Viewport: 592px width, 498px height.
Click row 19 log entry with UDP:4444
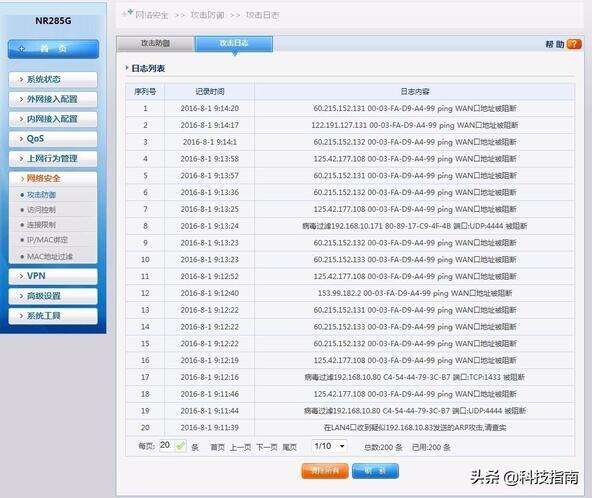coord(415,410)
